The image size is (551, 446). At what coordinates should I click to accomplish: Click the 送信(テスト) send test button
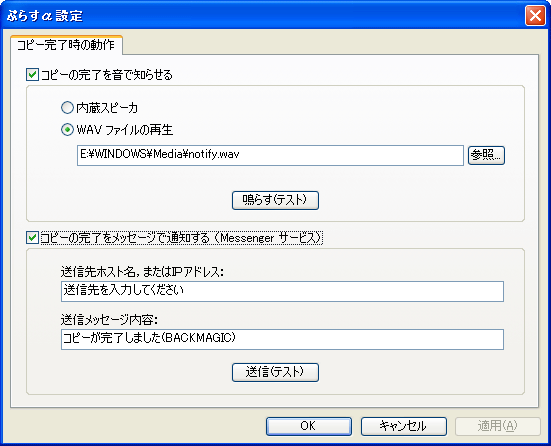click(x=275, y=372)
